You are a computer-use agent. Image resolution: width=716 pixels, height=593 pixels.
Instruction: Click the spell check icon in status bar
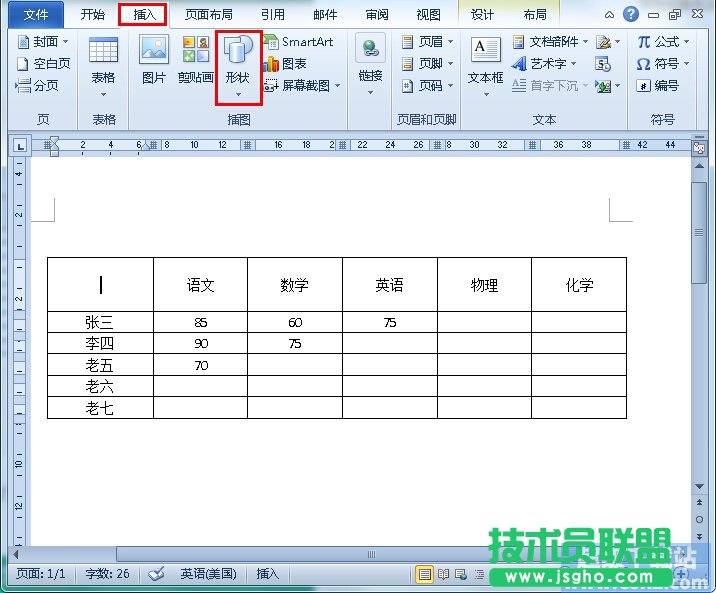(156, 574)
